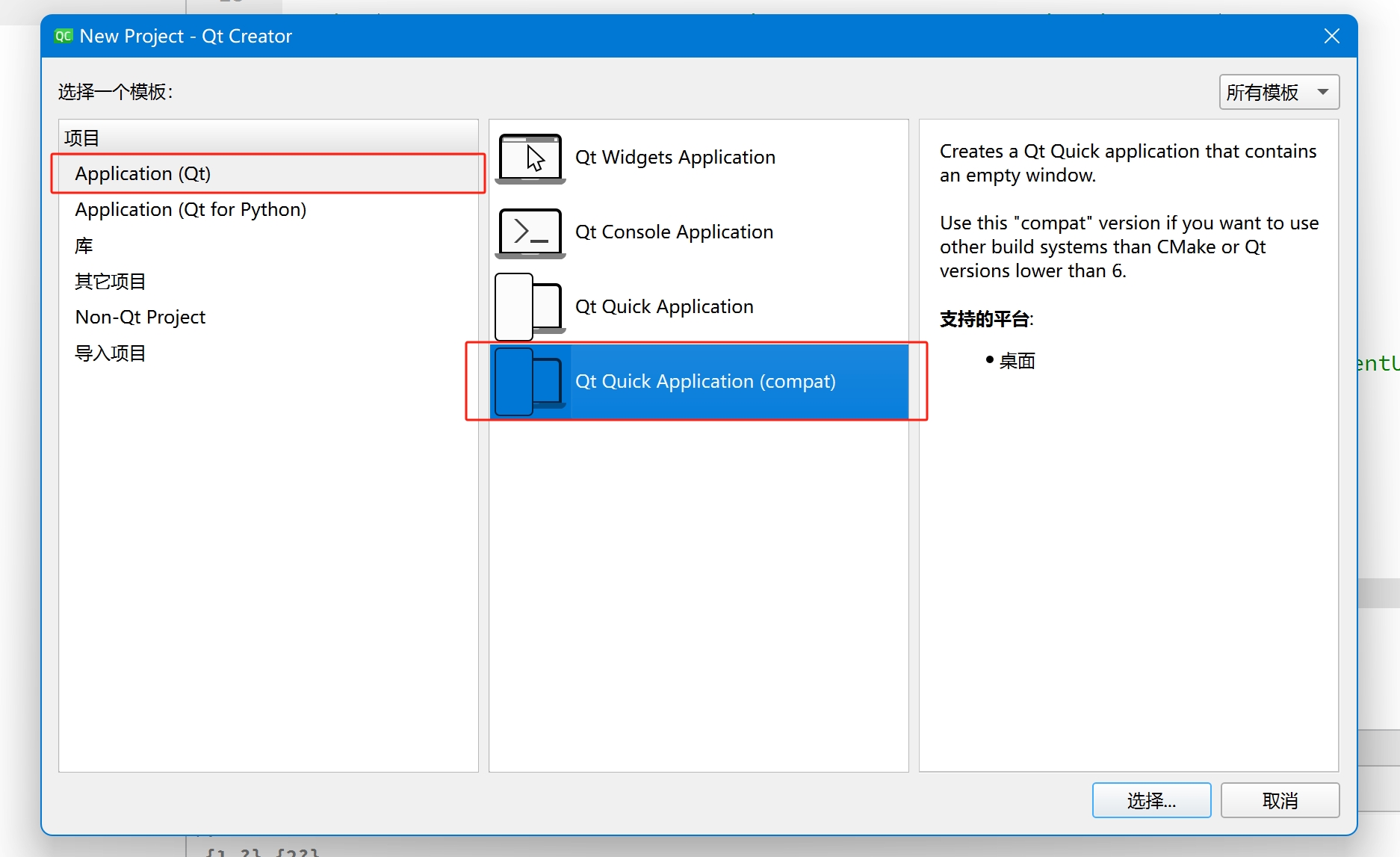The image size is (1400, 857).
Task: Choose Qt Console Application template label
Action: tap(674, 232)
